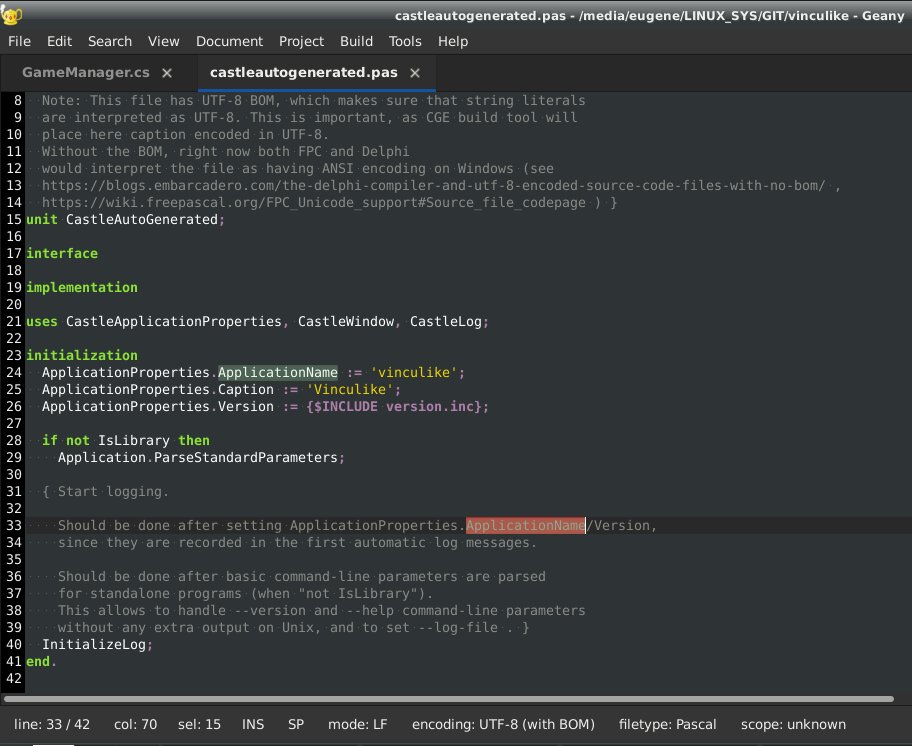The height and width of the screenshot is (746, 912).
Task: Click the 'initialization' keyword
Action: [82, 356]
